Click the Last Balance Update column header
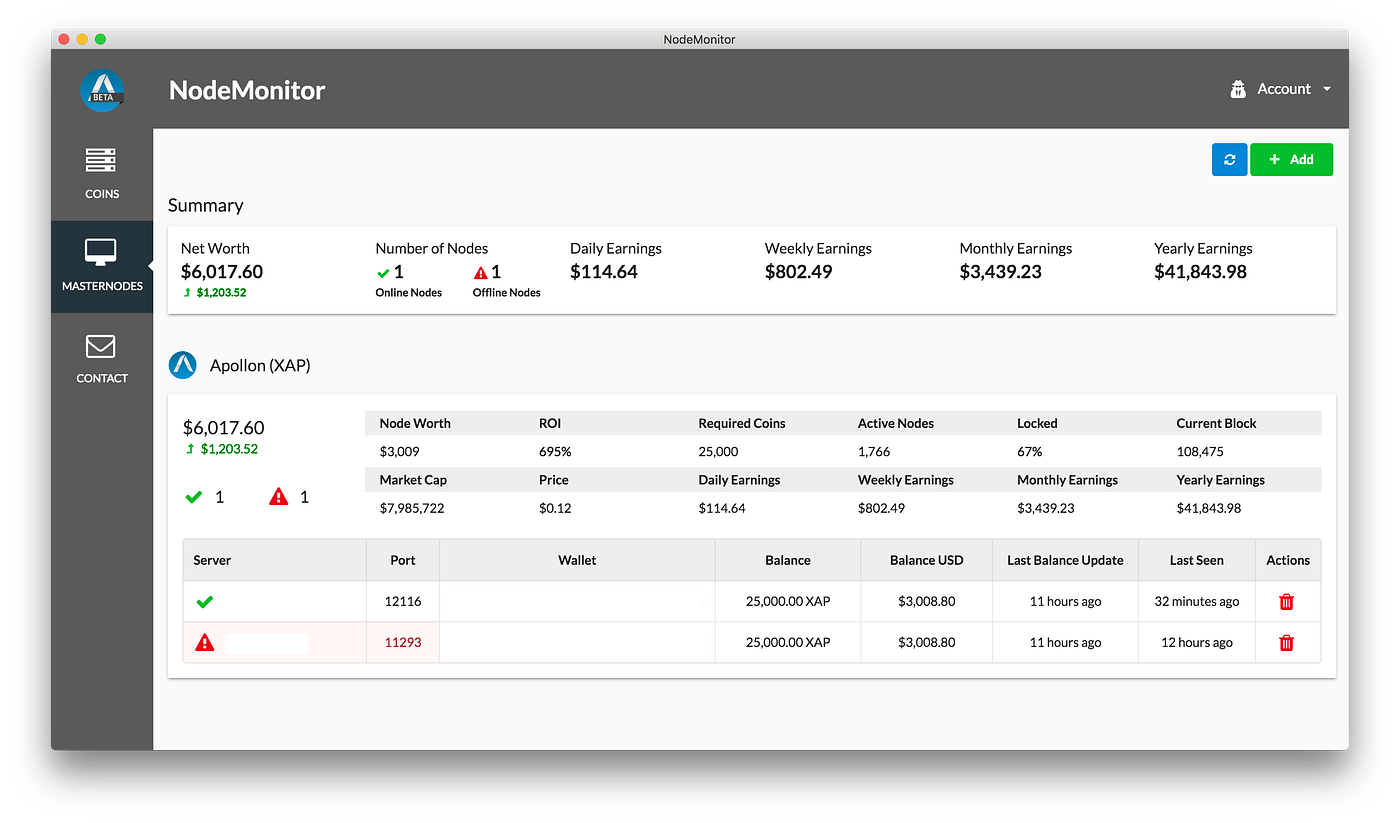The height and width of the screenshot is (823, 1400). pos(1065,560)
